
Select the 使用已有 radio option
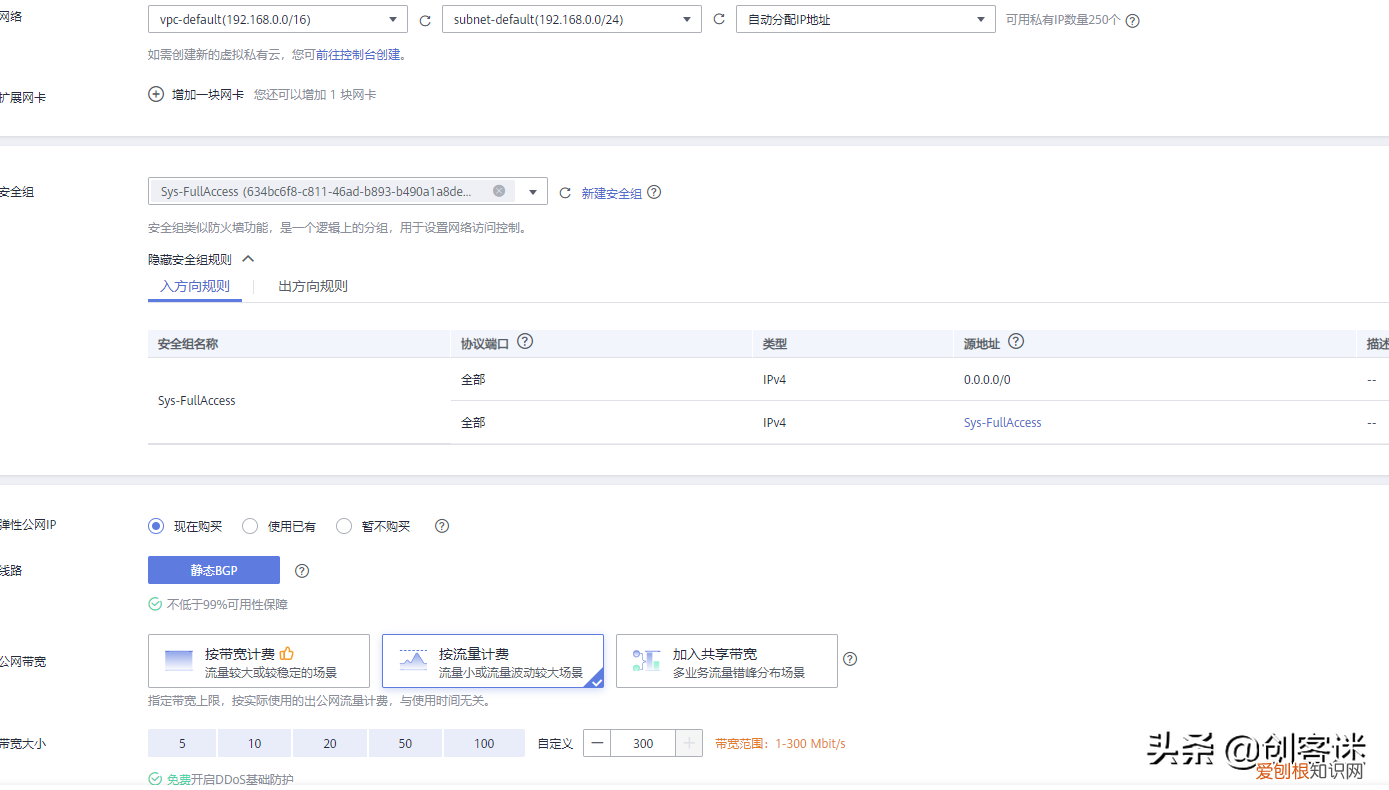click(x=250, y=525)
